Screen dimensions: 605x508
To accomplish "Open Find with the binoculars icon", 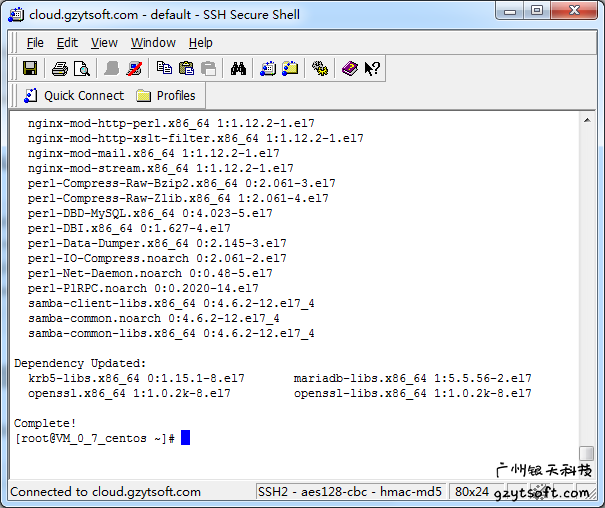I will click(238, 69).
